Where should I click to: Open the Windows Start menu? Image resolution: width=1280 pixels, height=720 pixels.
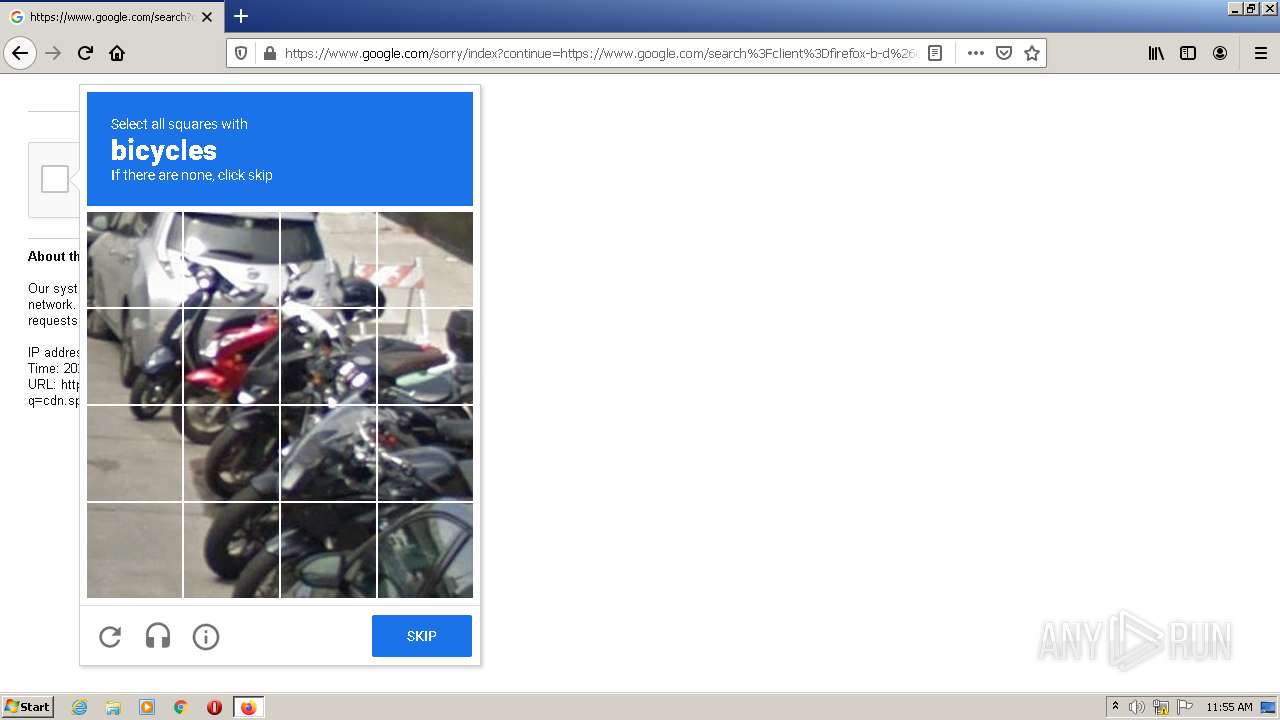pos(27,707)
